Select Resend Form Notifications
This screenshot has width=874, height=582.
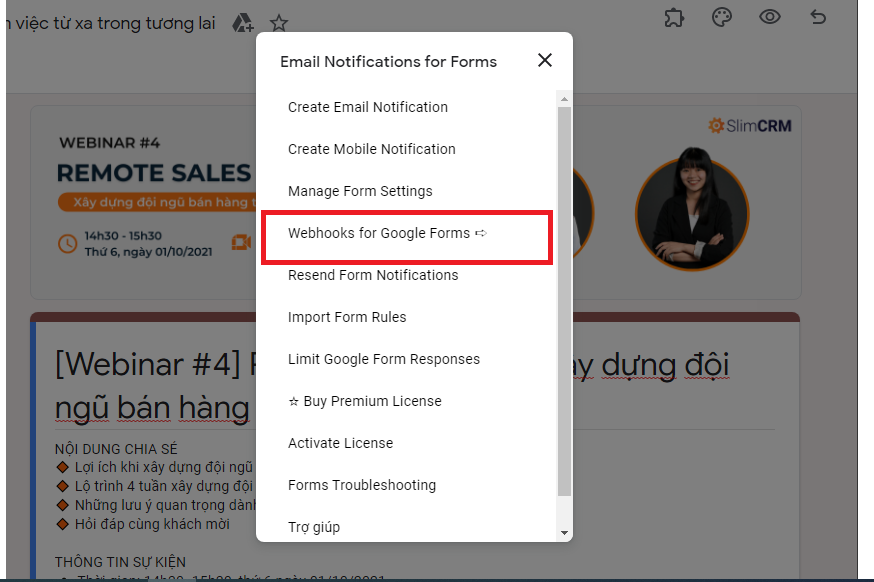click(x=373, y=275)
